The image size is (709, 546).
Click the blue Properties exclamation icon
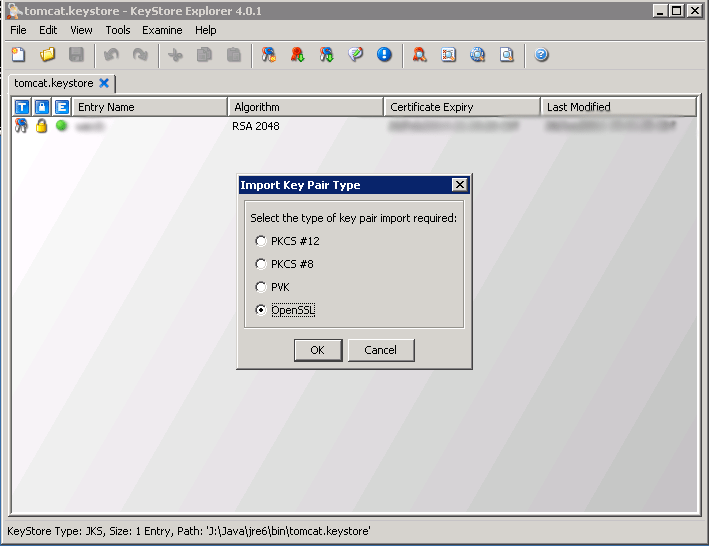(384, 55)
